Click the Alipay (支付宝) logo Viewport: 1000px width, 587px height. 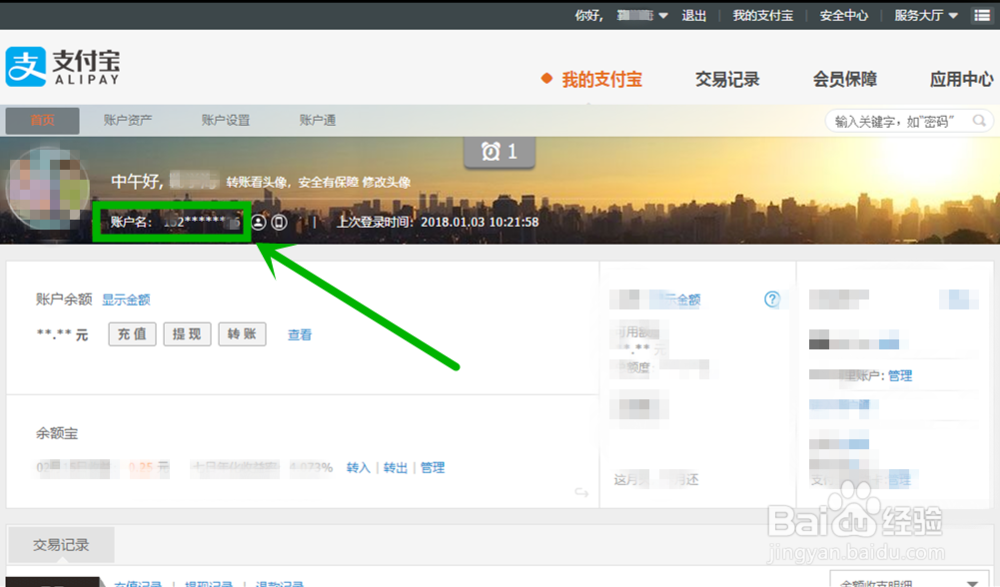coord(60,66)
